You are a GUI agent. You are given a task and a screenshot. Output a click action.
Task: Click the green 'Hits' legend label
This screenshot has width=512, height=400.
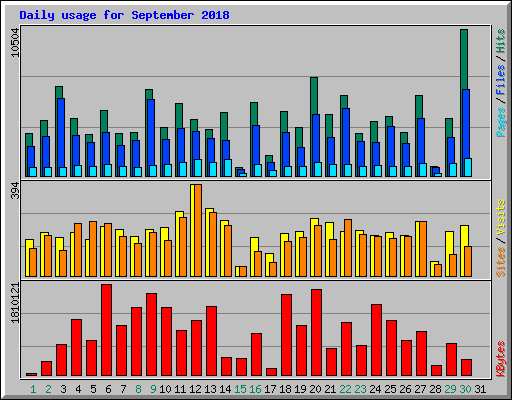click(501, 41)
